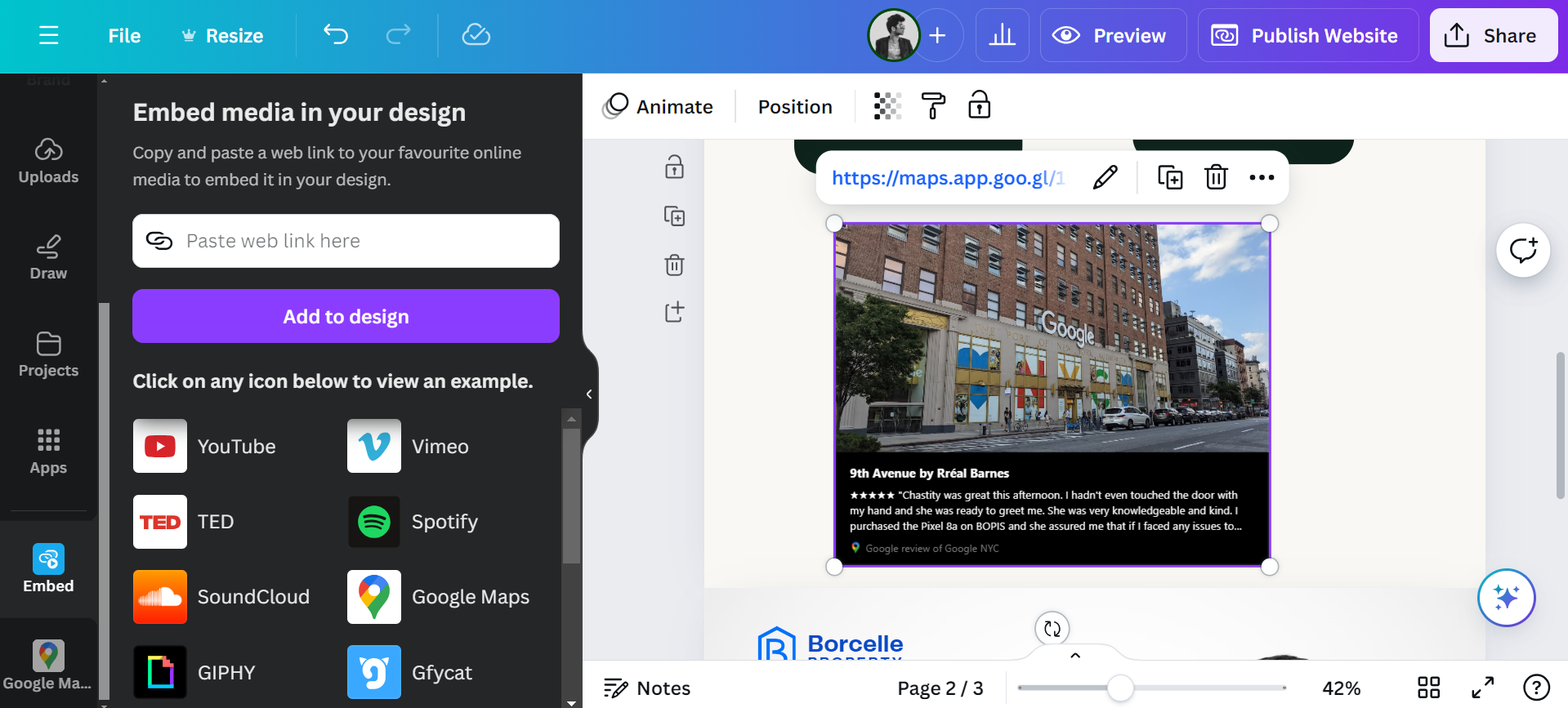Image resolution: width=1568 pixels, height=708 pixels.
Task: Expand the page thumbnails chevron
Action: pyautogui.click(x=1075, y=655)
